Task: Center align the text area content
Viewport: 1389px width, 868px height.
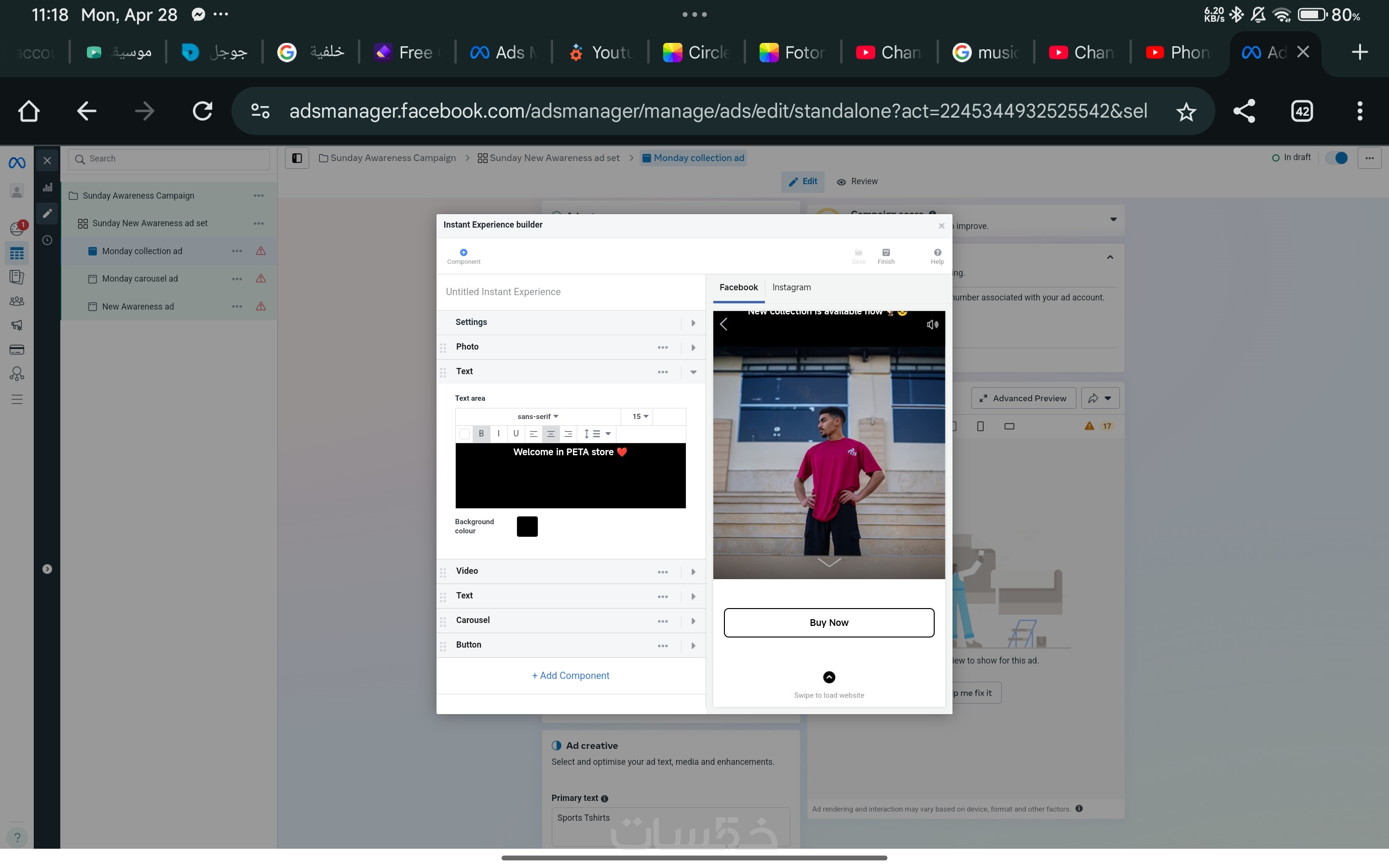Action: [550, 434]
